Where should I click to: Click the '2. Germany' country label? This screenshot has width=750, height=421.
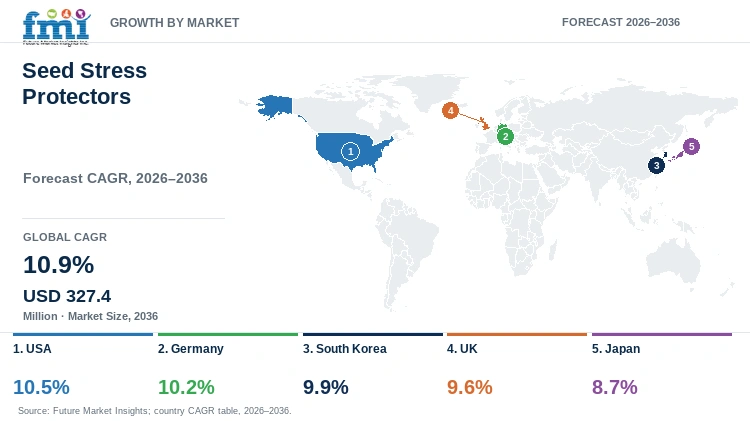coord(191,349)
